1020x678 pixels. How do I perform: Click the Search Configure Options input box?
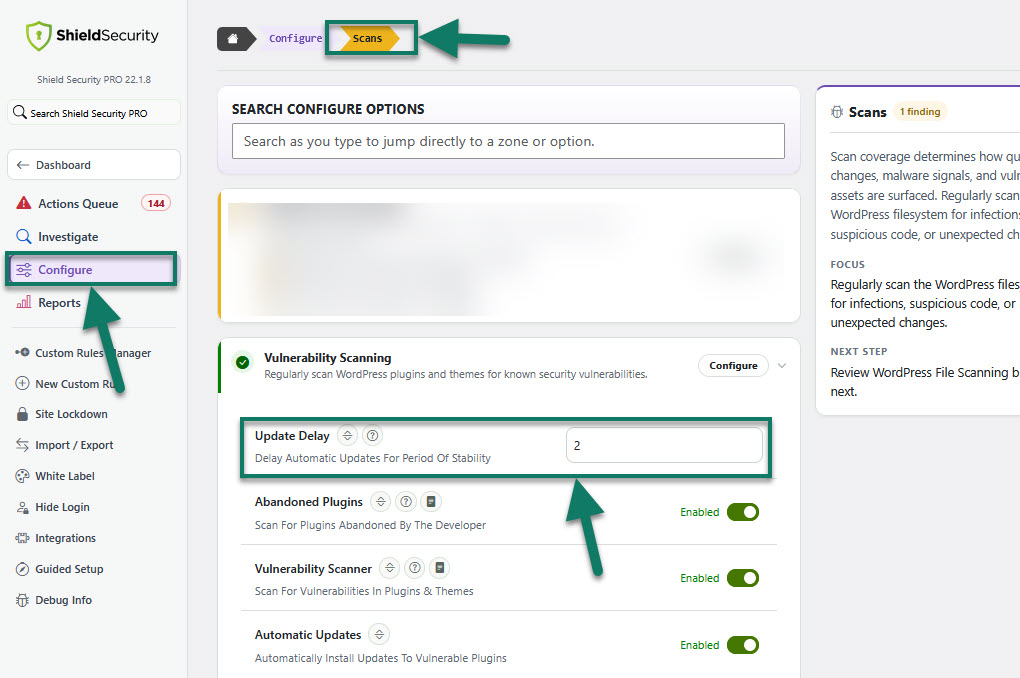click(x=508, y=141)
